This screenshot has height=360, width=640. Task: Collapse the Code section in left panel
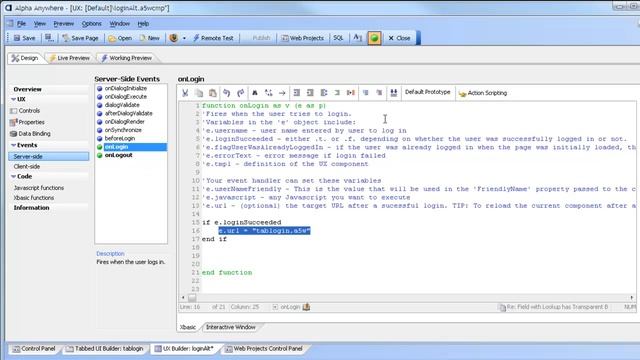(x=13, y=176)
